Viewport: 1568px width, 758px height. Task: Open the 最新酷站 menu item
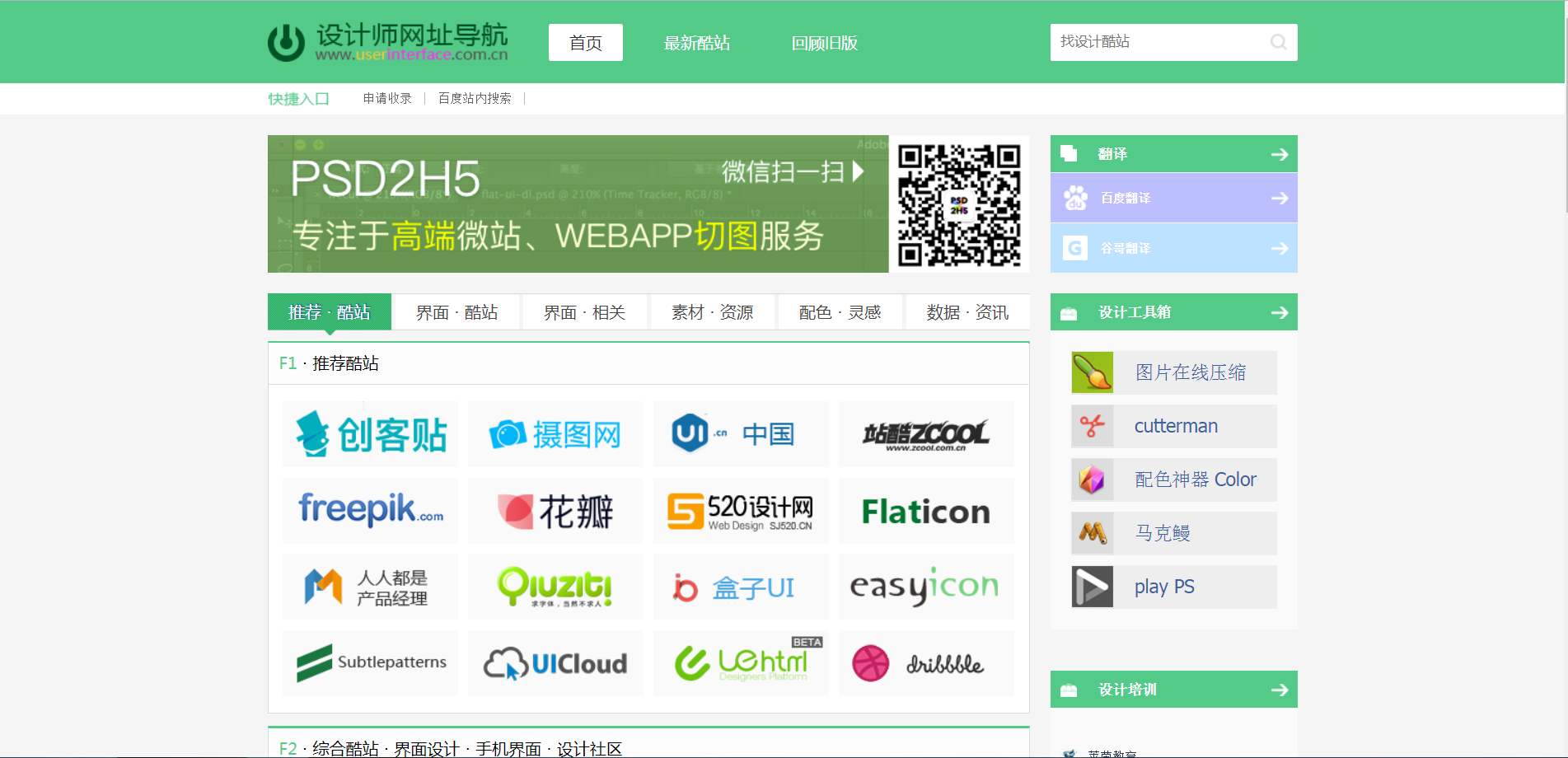coord(696,43)
